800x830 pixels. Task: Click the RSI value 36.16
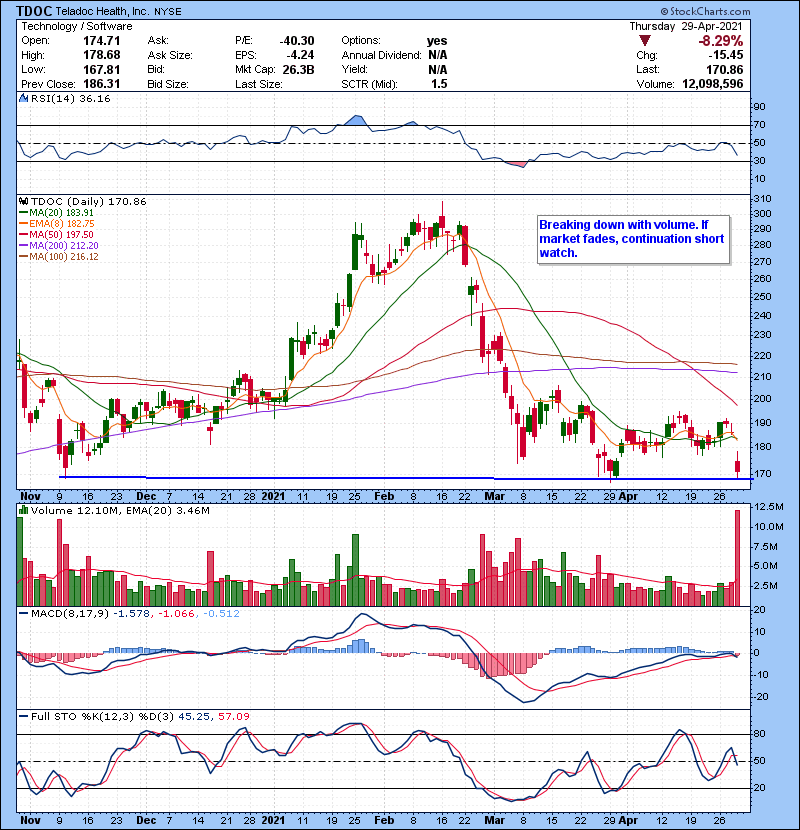[x=94, y=98]
